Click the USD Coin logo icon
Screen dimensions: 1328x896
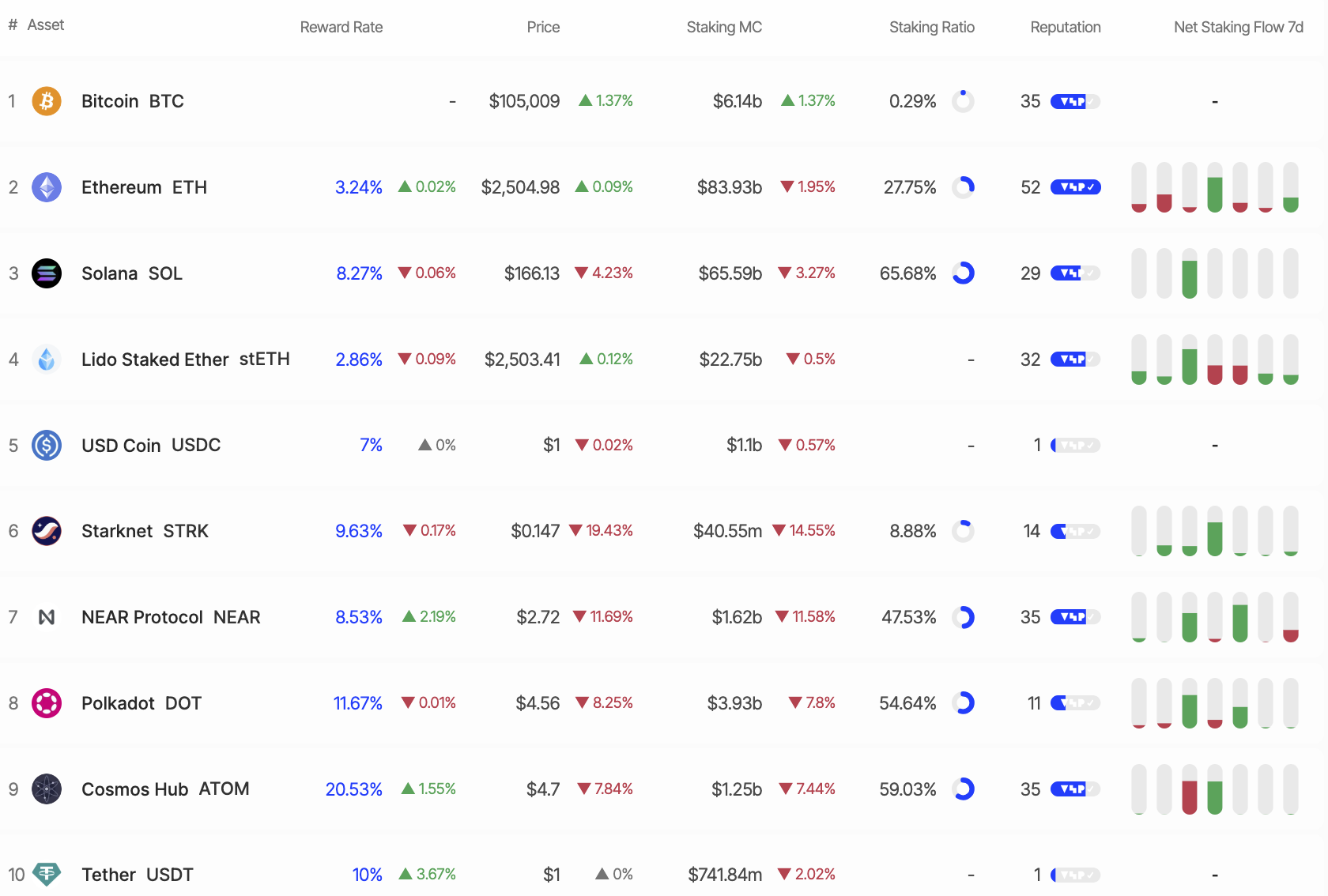(x=47, y=446)
